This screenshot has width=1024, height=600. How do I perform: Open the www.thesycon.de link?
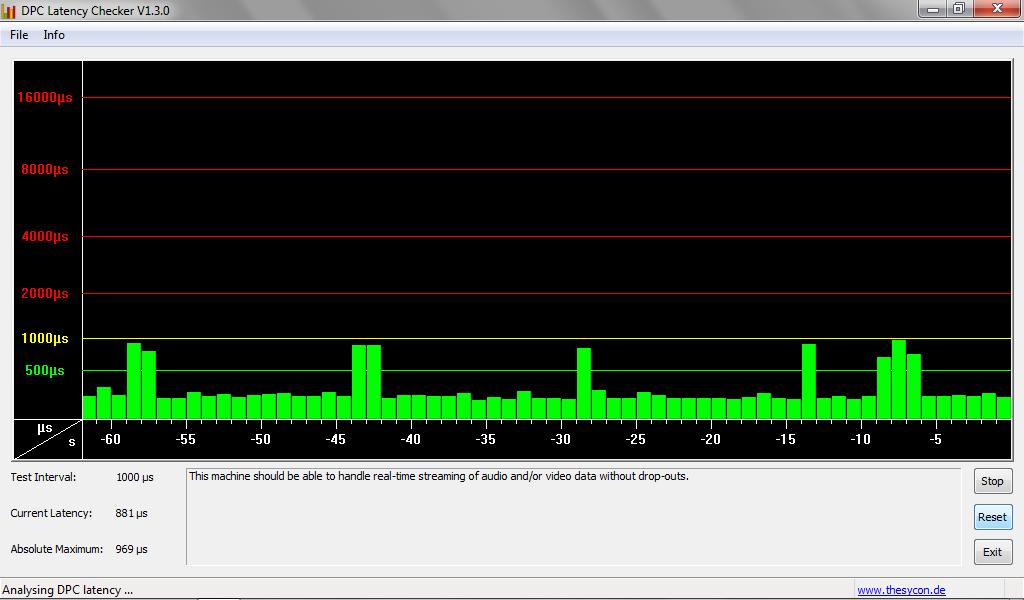tap(901, 590)
